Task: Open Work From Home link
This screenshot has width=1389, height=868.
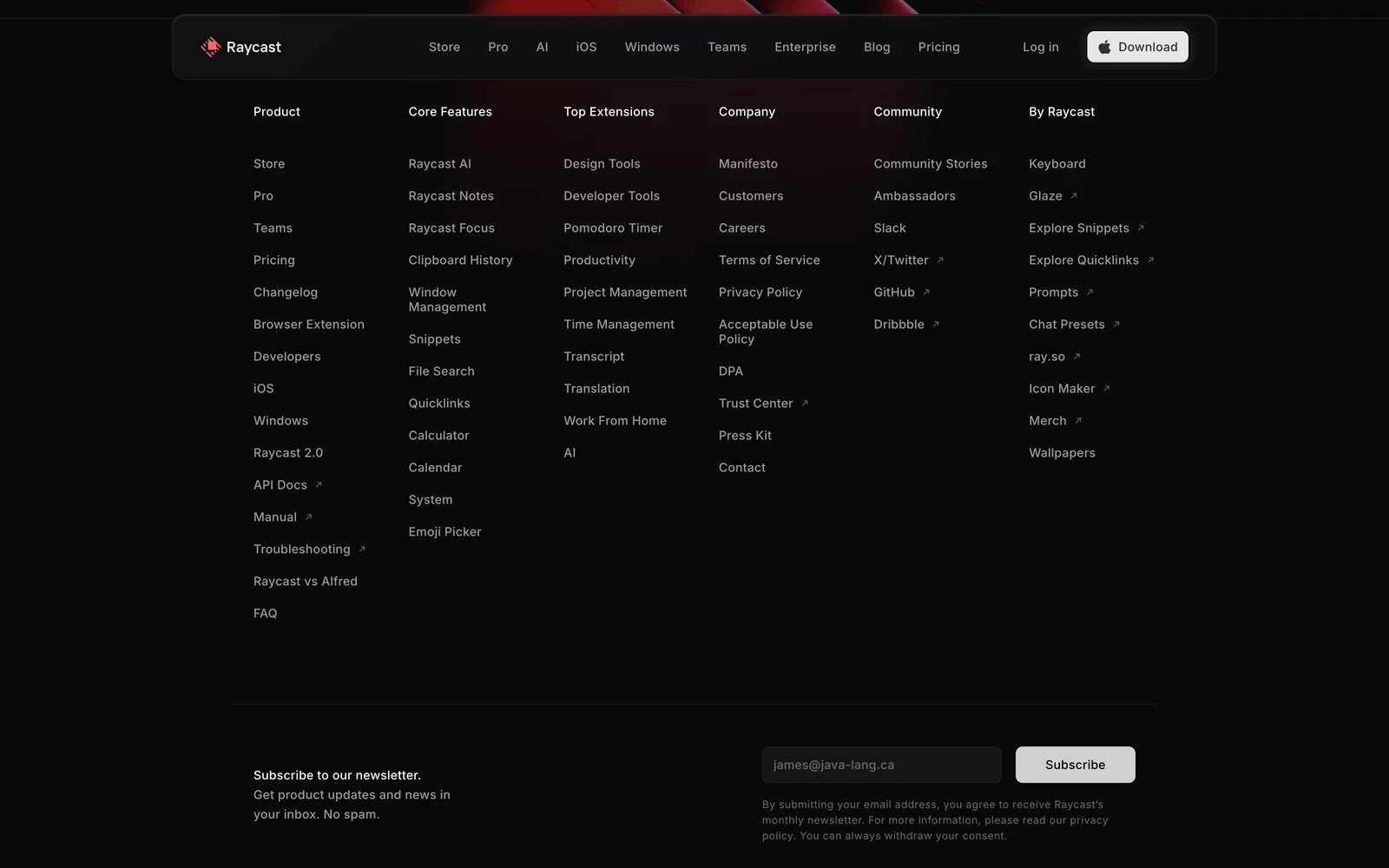Action: pos(616,421)
